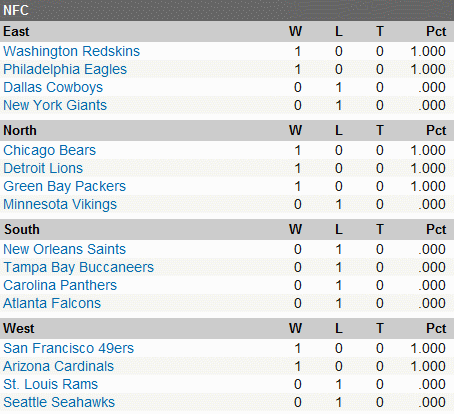Viewport: 454px width, 414px height.
Task: View the Minnesota Vikings team page
Action: pos(60,204)
